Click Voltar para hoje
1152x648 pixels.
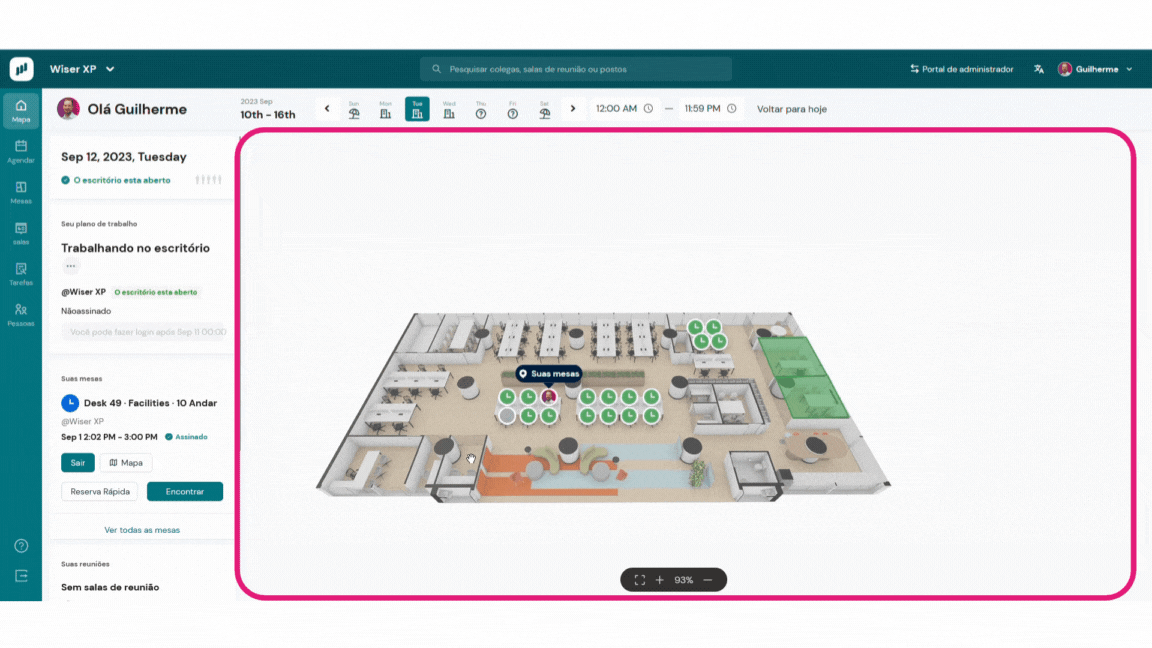coord(791,109)
